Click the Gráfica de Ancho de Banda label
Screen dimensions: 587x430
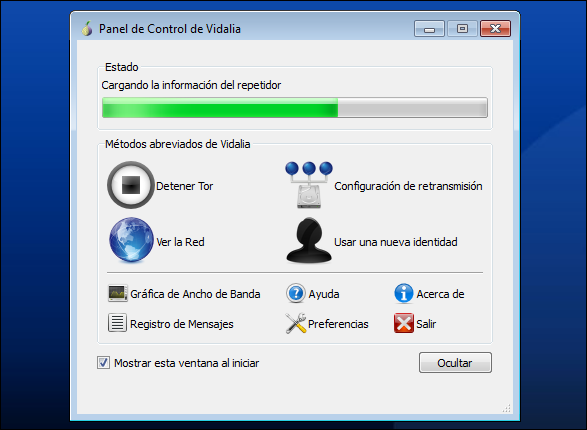pos(195,294)
